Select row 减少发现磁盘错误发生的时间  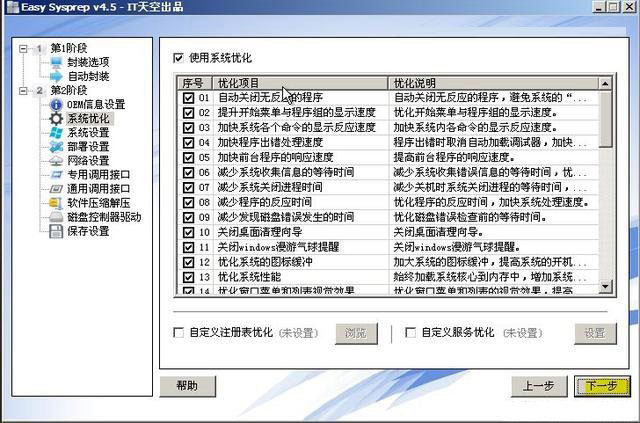[388, 218]
